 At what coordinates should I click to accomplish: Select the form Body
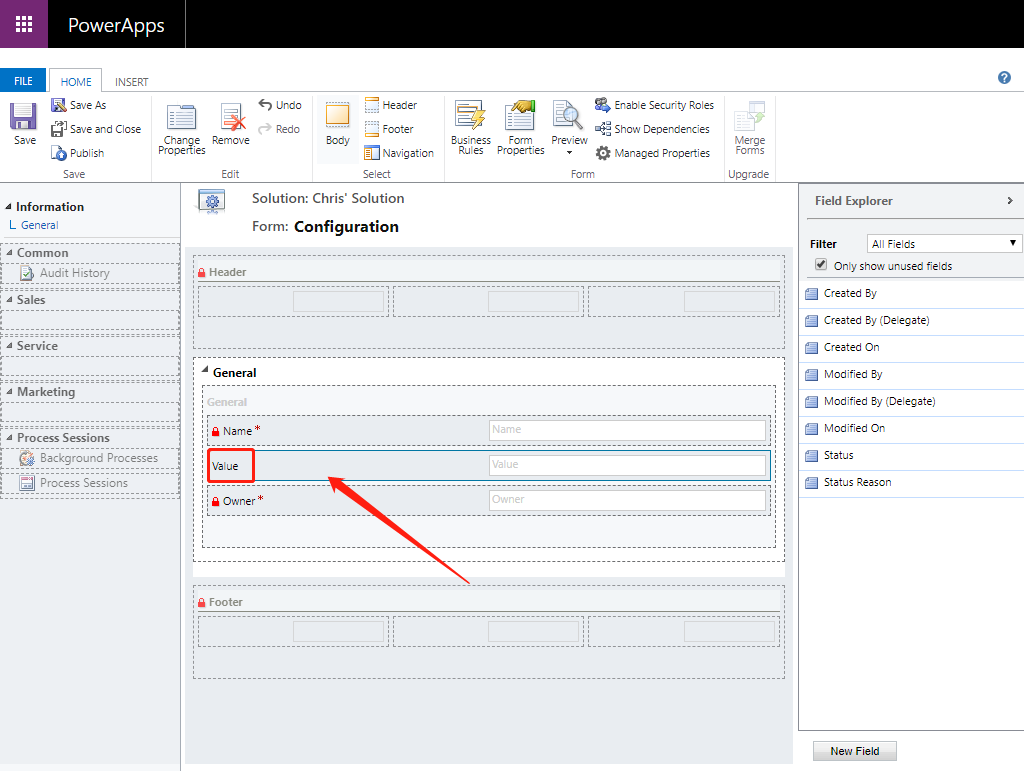(x=338, y=124)
